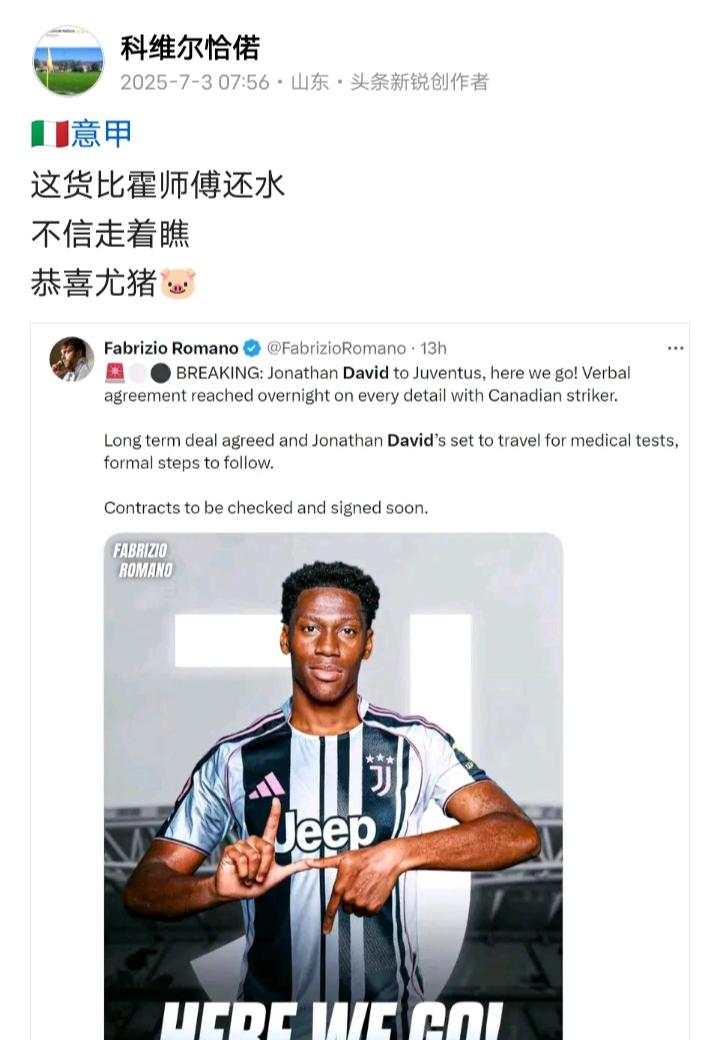The height and width of the screenshot is (1040, 720).
Task: Tap the Italian flag emoji
Action: click(x=50, y=134)
